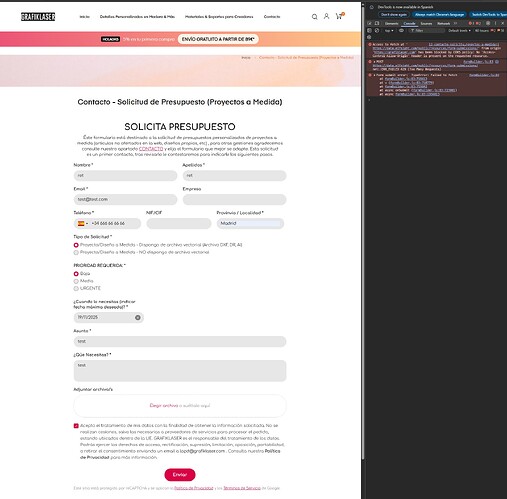Expand more DevTools tabs chevron
The height and width of the screenshot is (499, 507).
[x=455, y=23]
